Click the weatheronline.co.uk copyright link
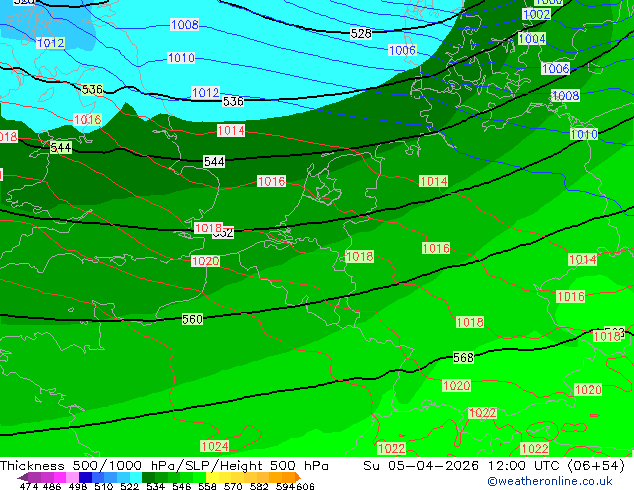 [550, 481]
